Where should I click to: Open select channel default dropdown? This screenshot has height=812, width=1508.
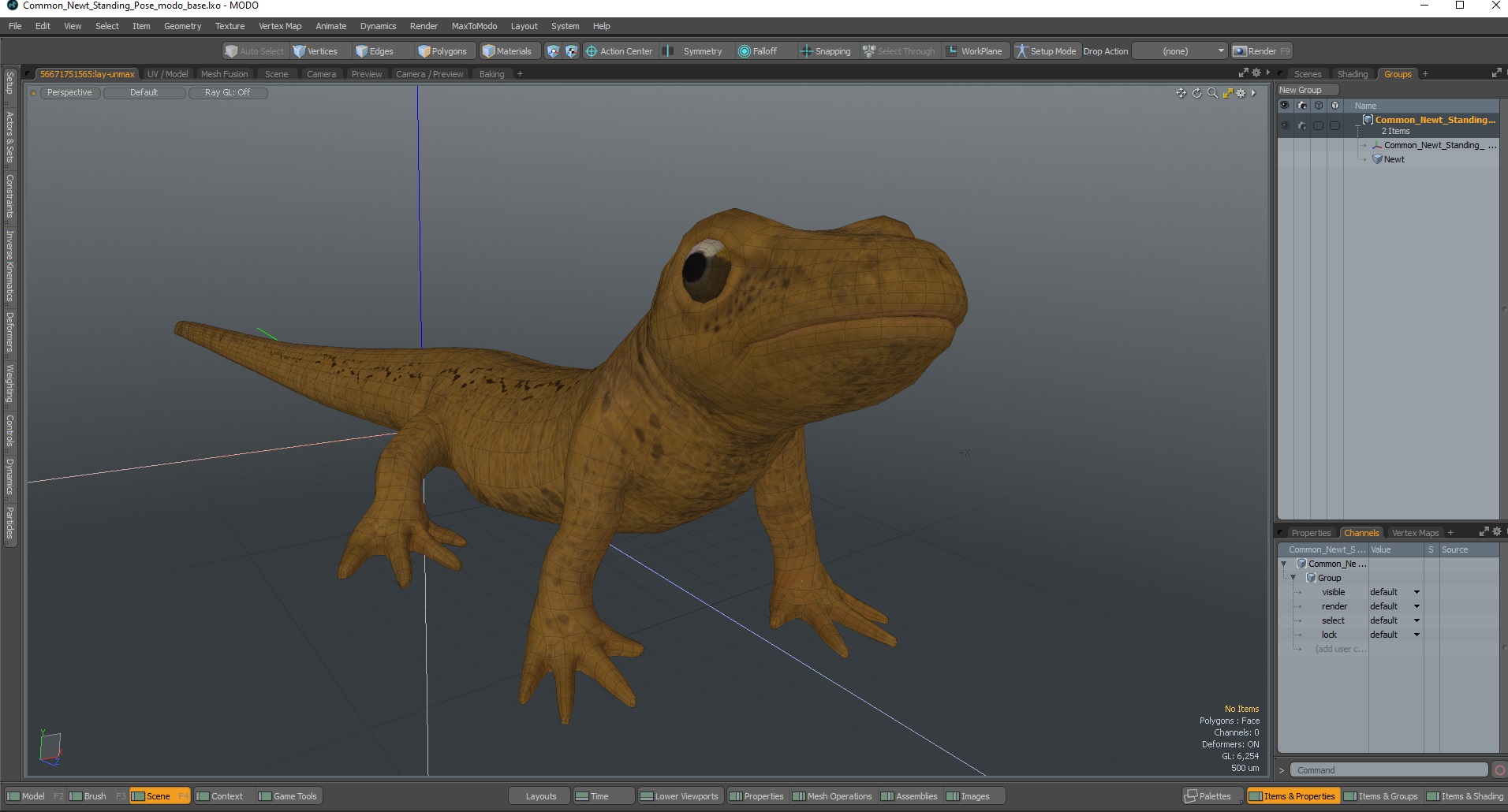1394,620
